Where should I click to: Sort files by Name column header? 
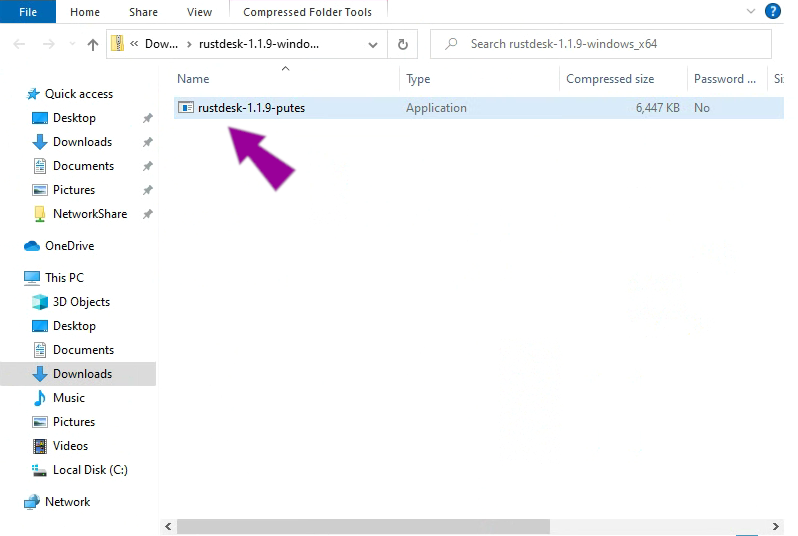[193, 79]
